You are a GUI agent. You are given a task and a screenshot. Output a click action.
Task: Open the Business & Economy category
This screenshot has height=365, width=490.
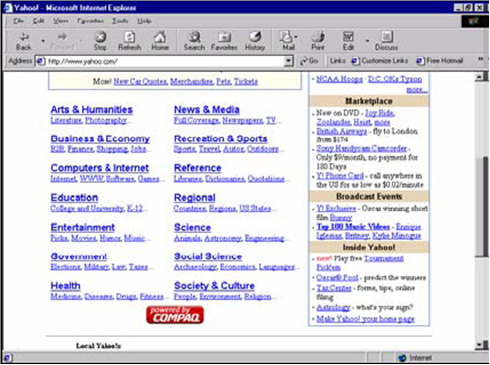(x=100, y=139)
